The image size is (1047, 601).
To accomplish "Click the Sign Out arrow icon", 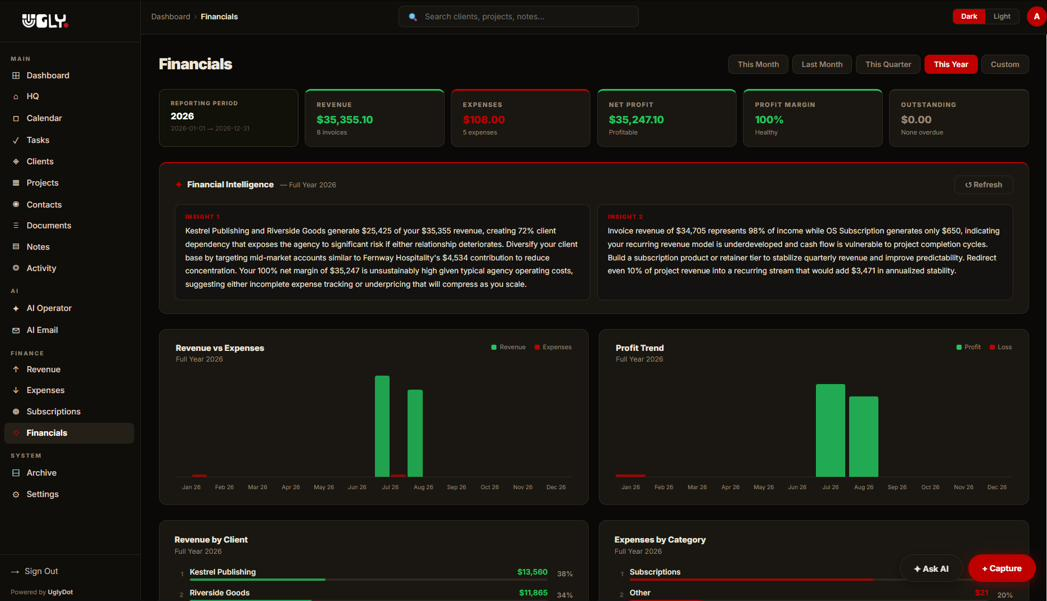I will (15, 572).
